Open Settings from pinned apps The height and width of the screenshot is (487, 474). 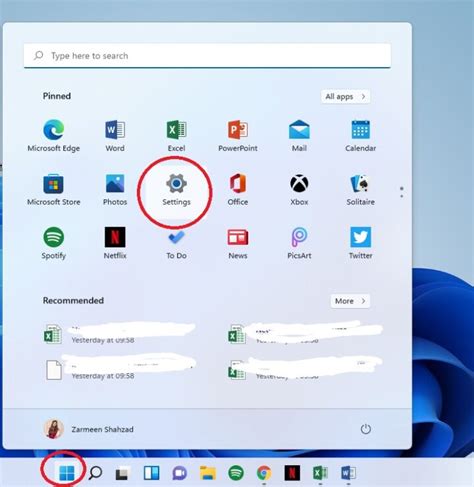[x=176, y=189]
